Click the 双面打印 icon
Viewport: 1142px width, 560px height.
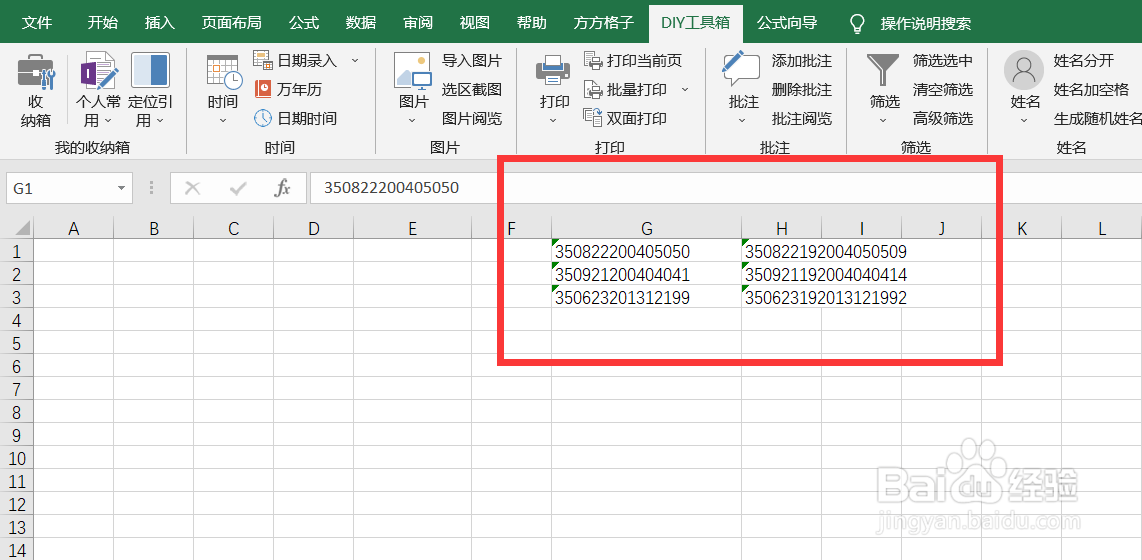coord(593,117)
